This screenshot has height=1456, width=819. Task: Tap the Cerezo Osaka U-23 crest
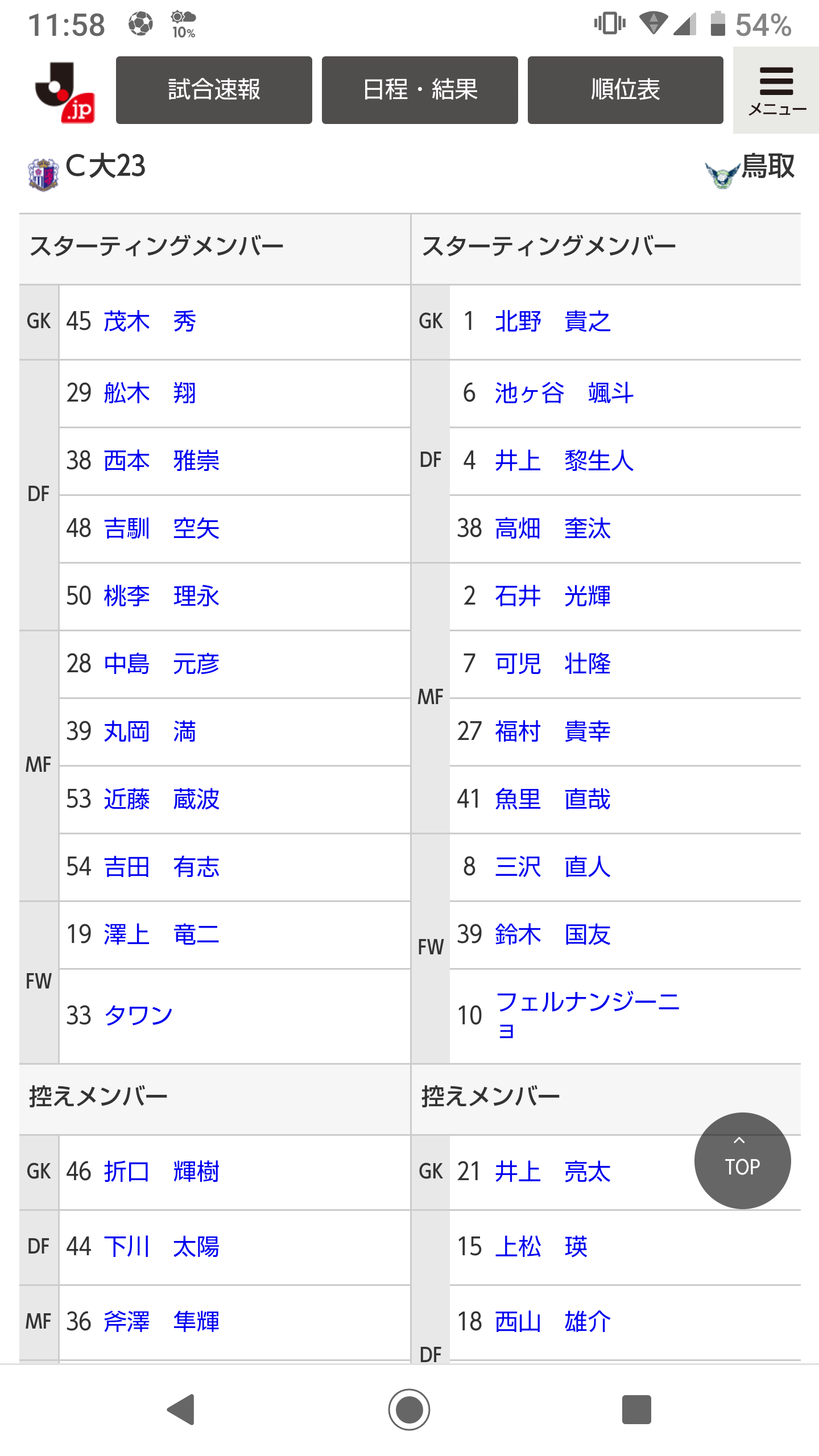[43, 174]
